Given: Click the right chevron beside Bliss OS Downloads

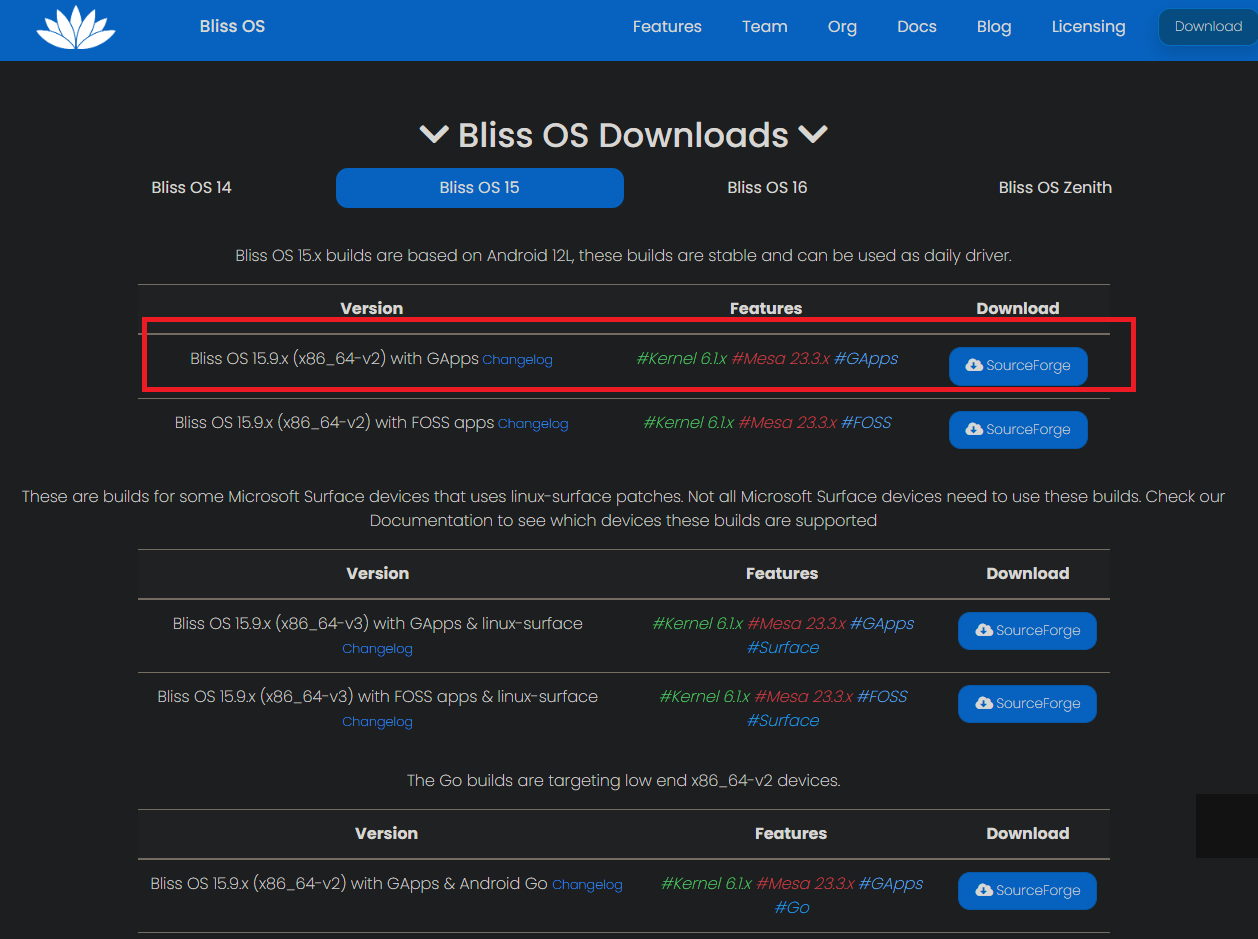Looking at the screenshot, I should (x=813, y=134).
